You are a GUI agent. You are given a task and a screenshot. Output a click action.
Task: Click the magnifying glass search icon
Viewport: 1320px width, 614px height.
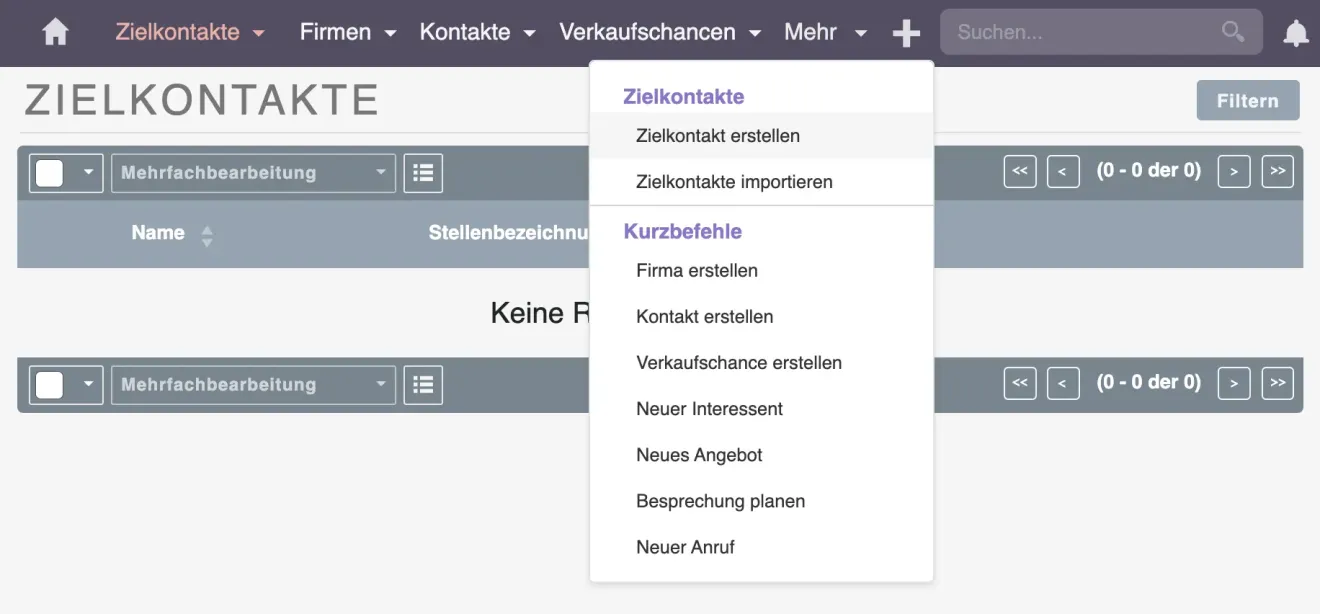(1231, 31)
